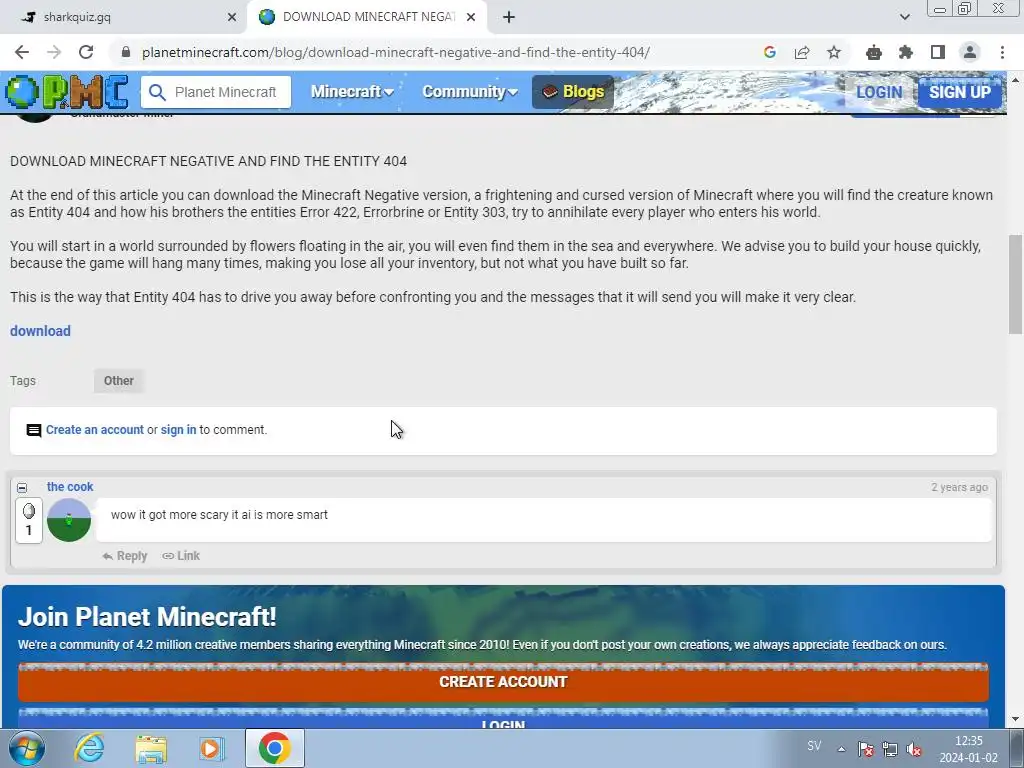Click the download link
The width and height of the screenshot is (1024, 768).
tap(40, 331)
